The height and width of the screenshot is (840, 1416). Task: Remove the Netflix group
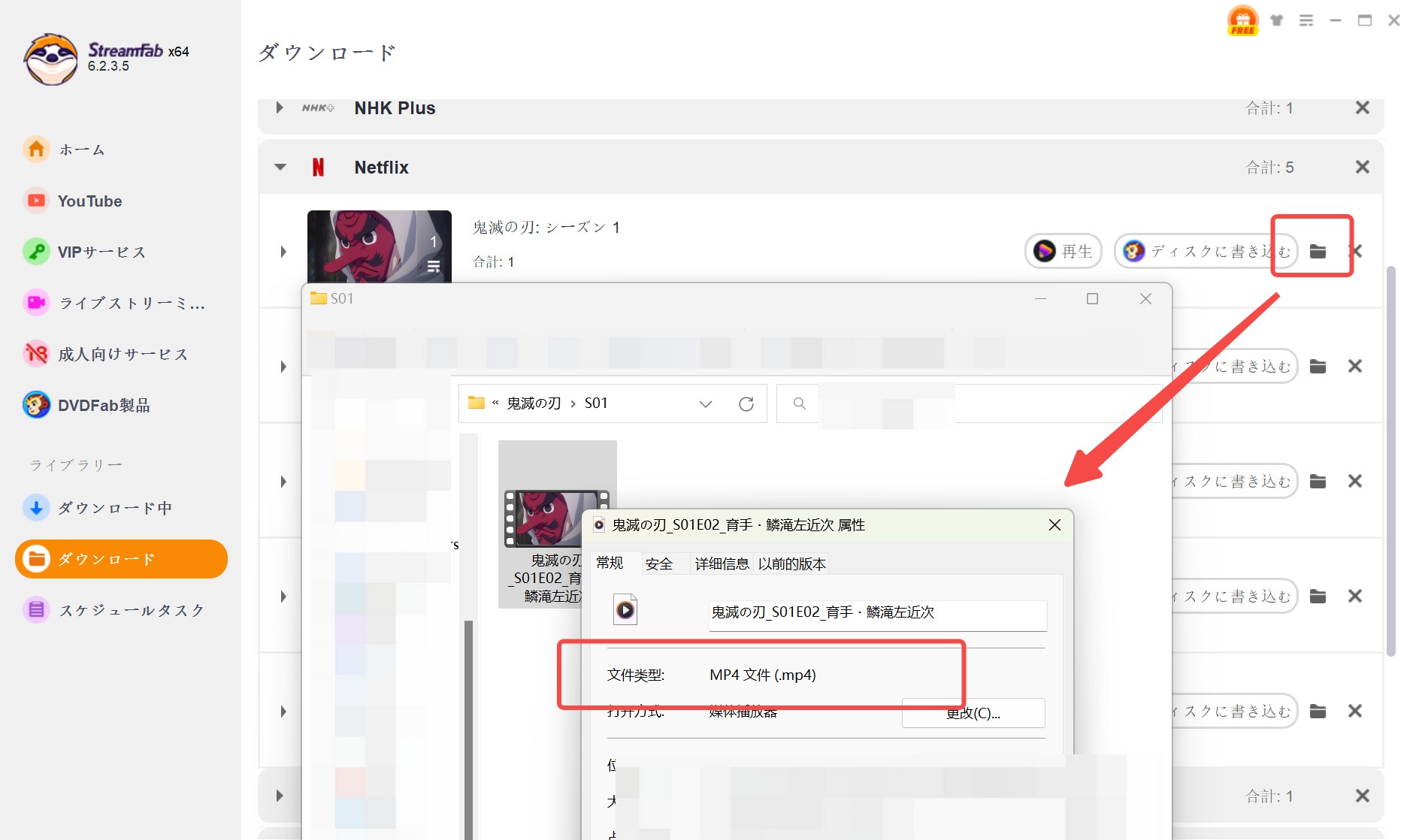pyautogui.click(x=1362, y=167)
